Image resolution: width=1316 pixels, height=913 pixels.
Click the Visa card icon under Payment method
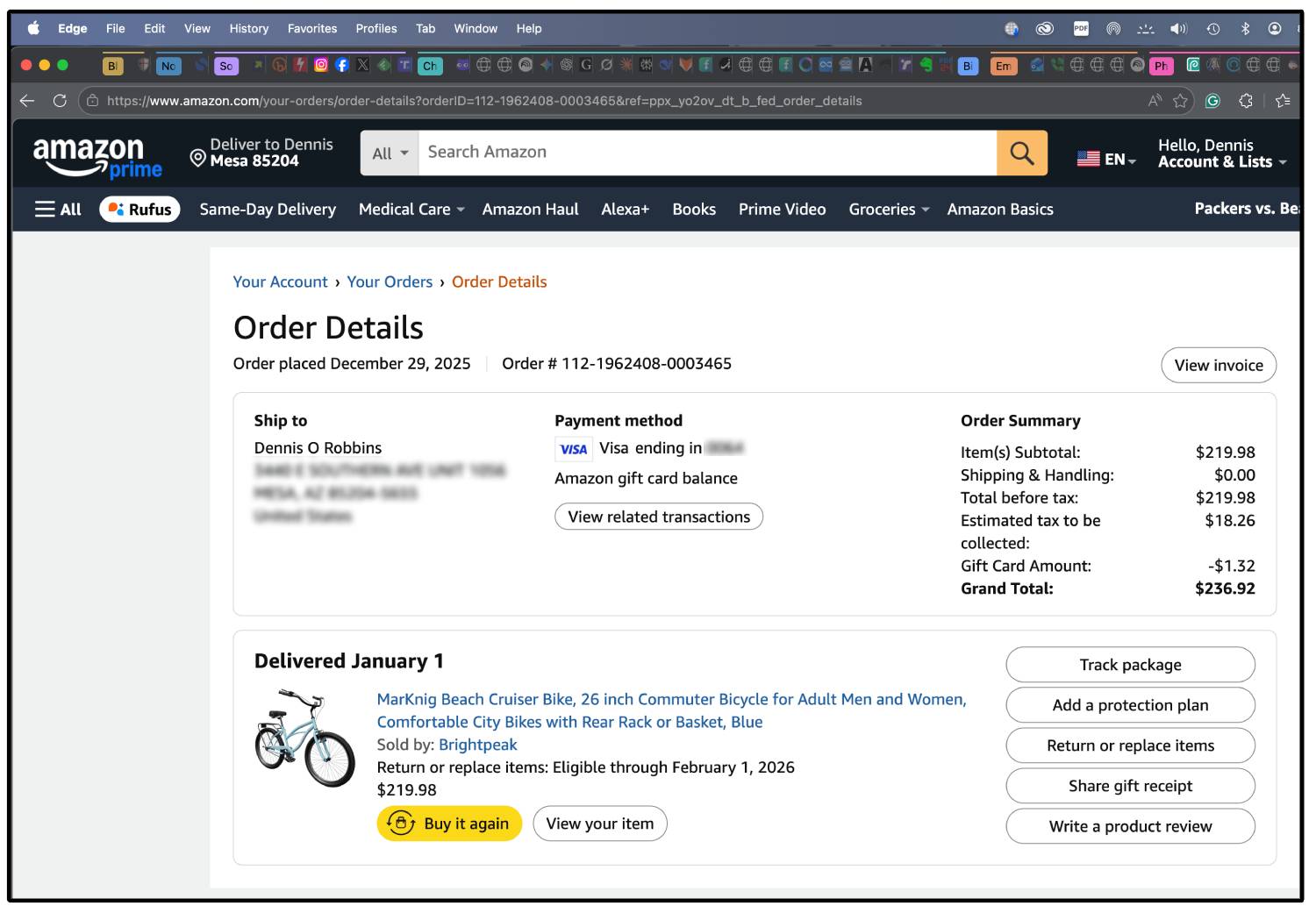tap(573, 448)
